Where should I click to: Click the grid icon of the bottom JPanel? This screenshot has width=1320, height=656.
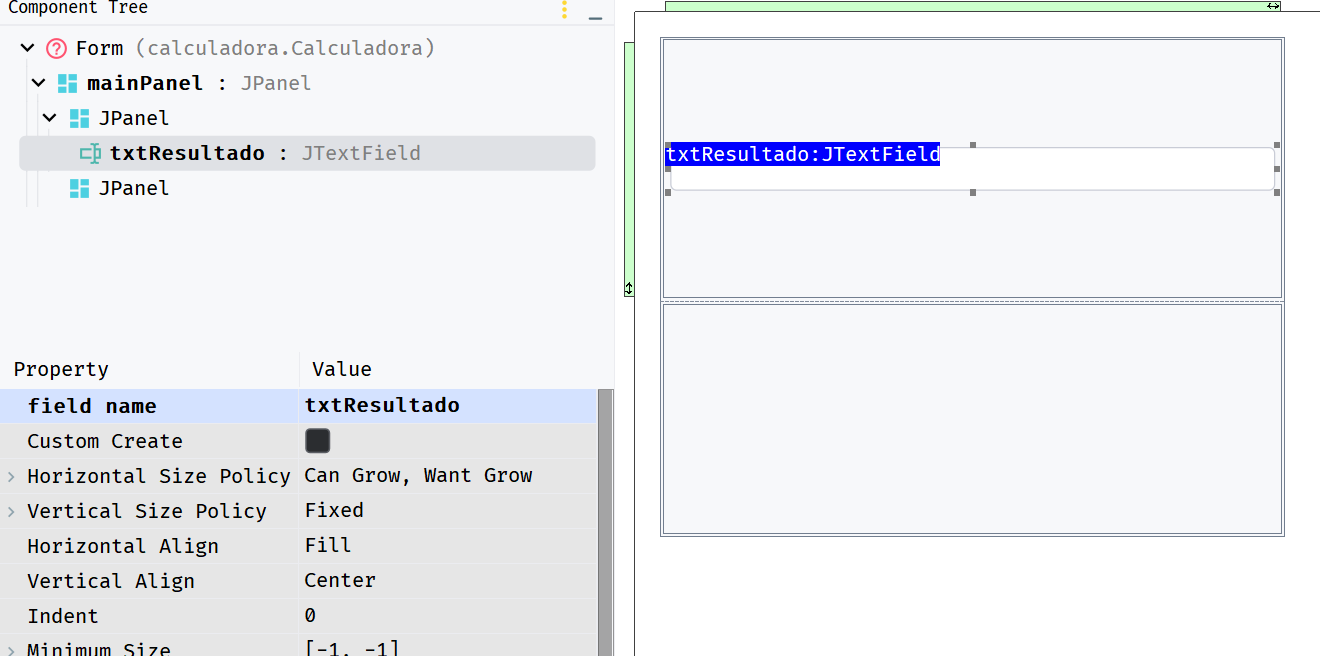(78, 187)
